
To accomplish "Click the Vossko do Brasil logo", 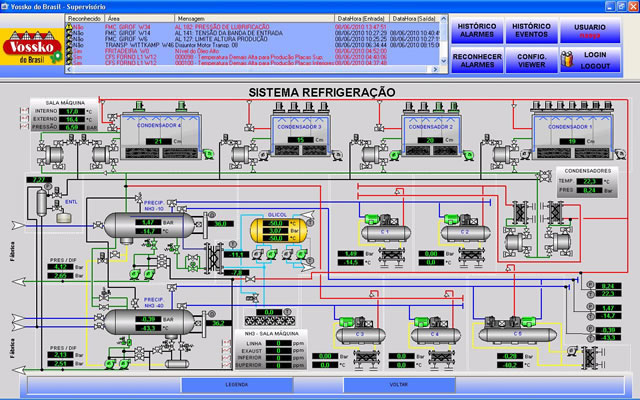I will click(32, 47).
